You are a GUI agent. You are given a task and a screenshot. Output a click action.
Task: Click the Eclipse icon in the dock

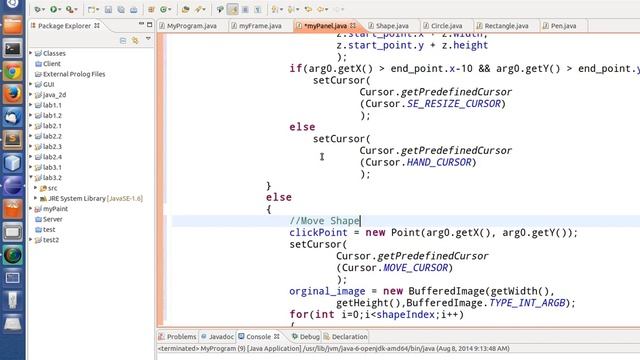click(x=13, y=186)
